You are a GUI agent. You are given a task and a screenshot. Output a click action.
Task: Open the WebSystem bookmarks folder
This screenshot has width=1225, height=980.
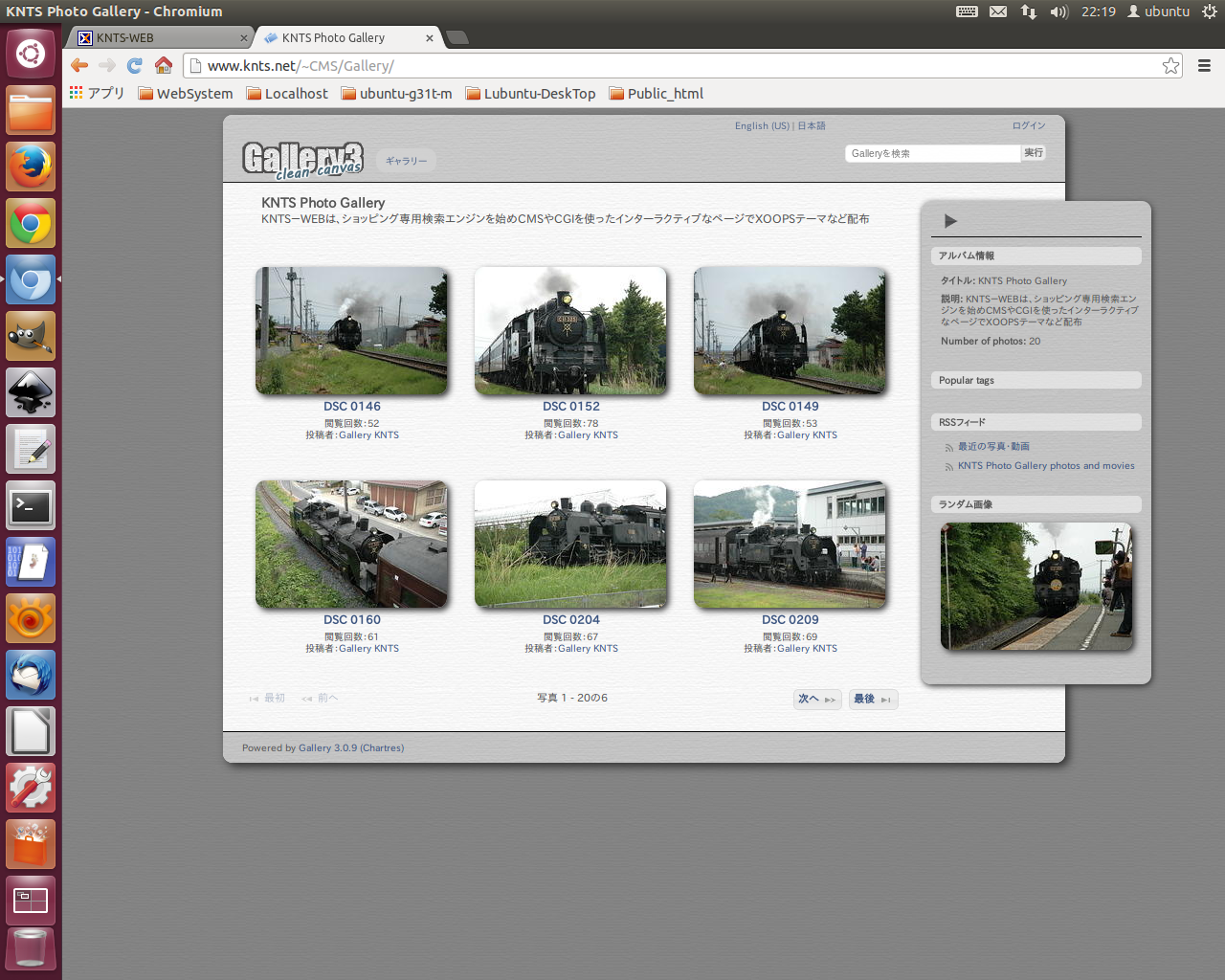(x=186, y=93)
